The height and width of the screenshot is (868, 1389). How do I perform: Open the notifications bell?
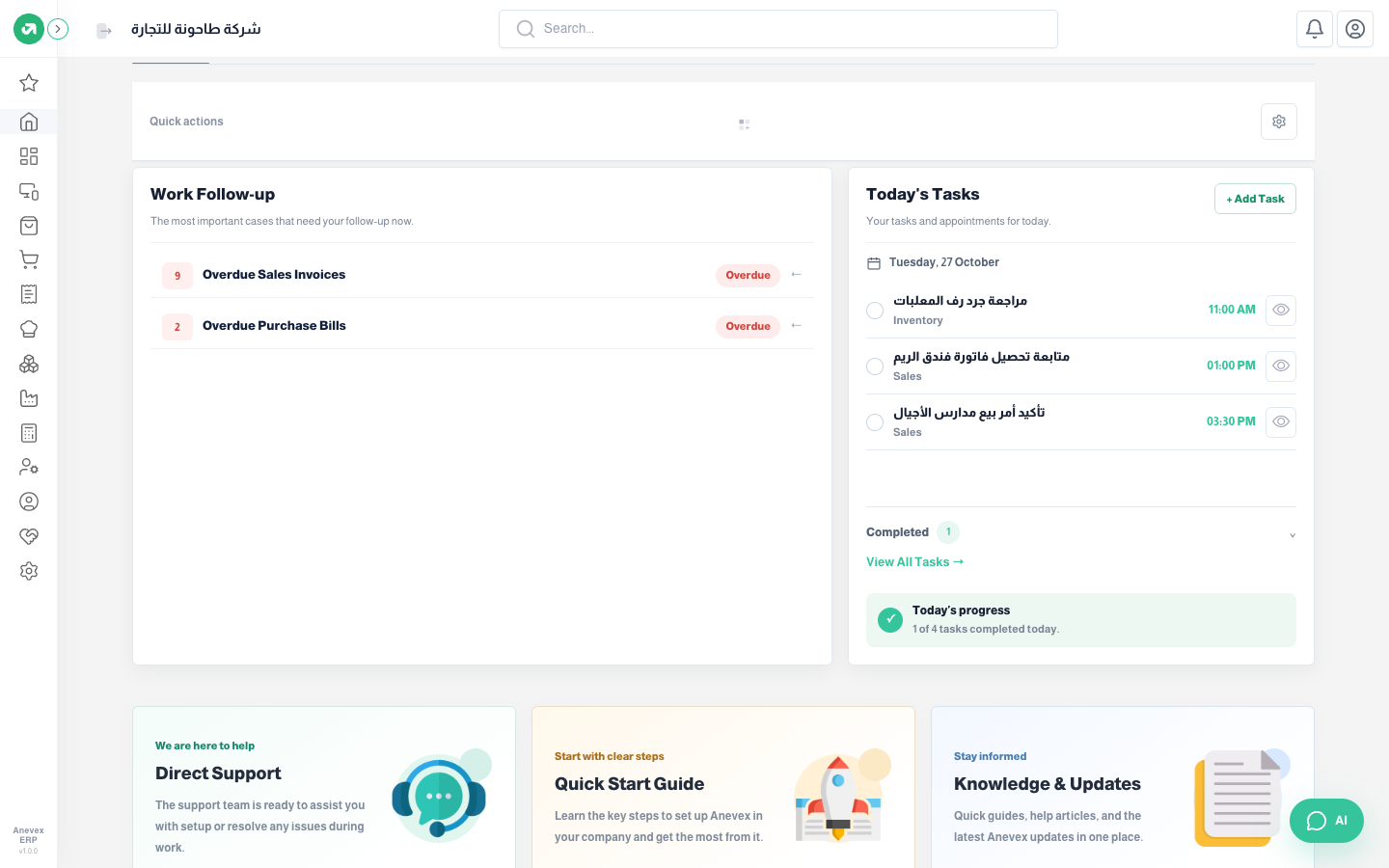1315,29
